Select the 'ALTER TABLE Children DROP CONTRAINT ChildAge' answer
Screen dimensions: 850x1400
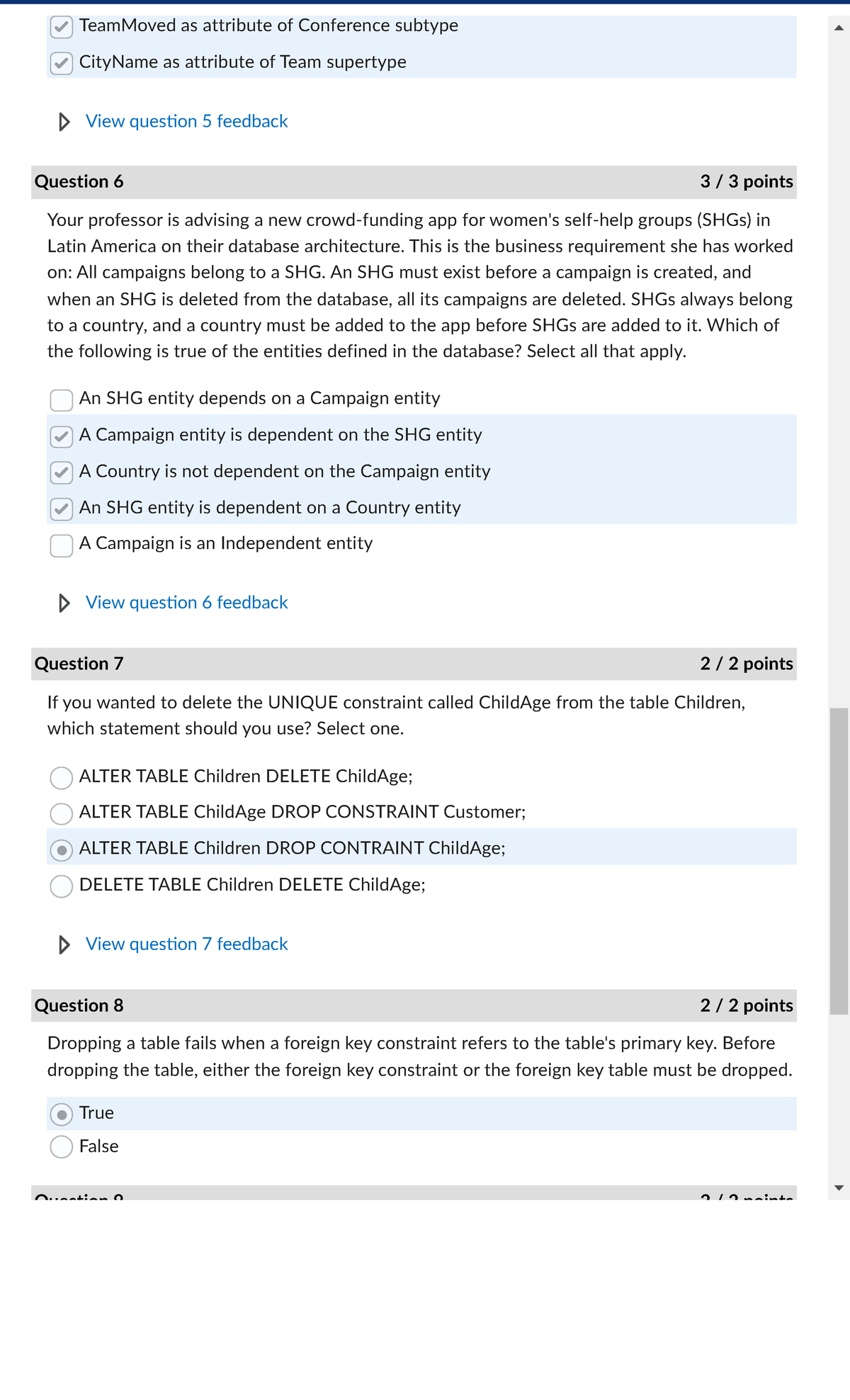62,849
